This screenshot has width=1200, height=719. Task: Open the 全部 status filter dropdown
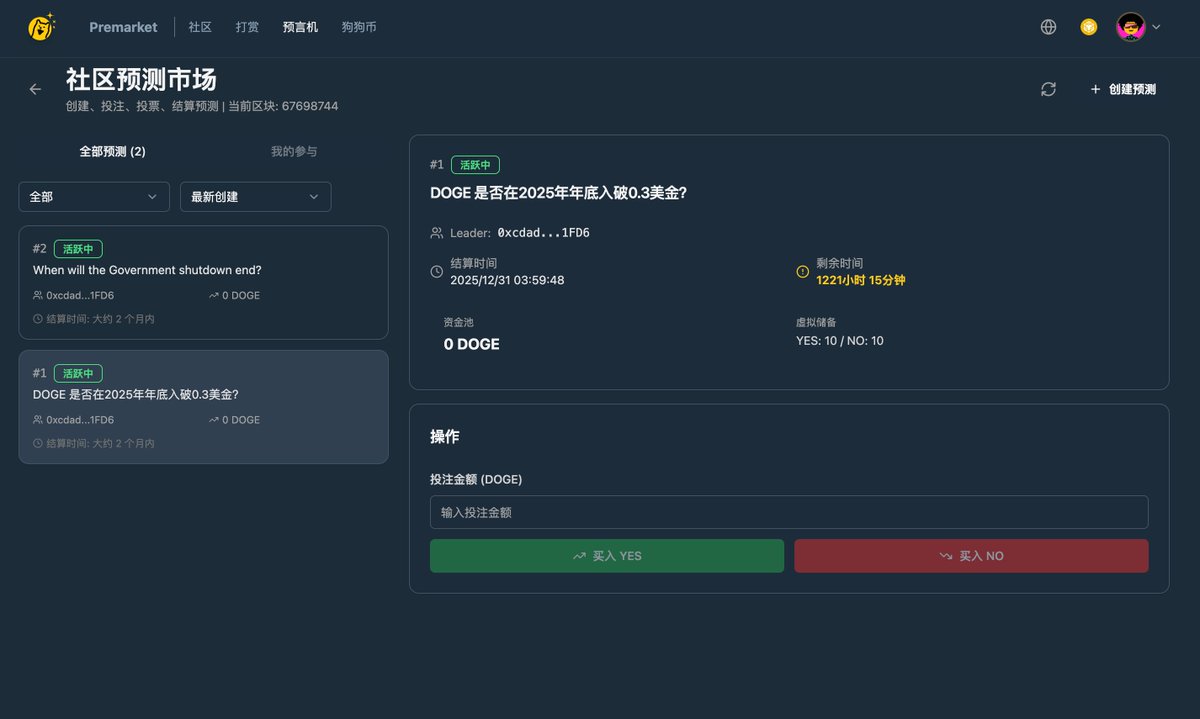(94, 197)
